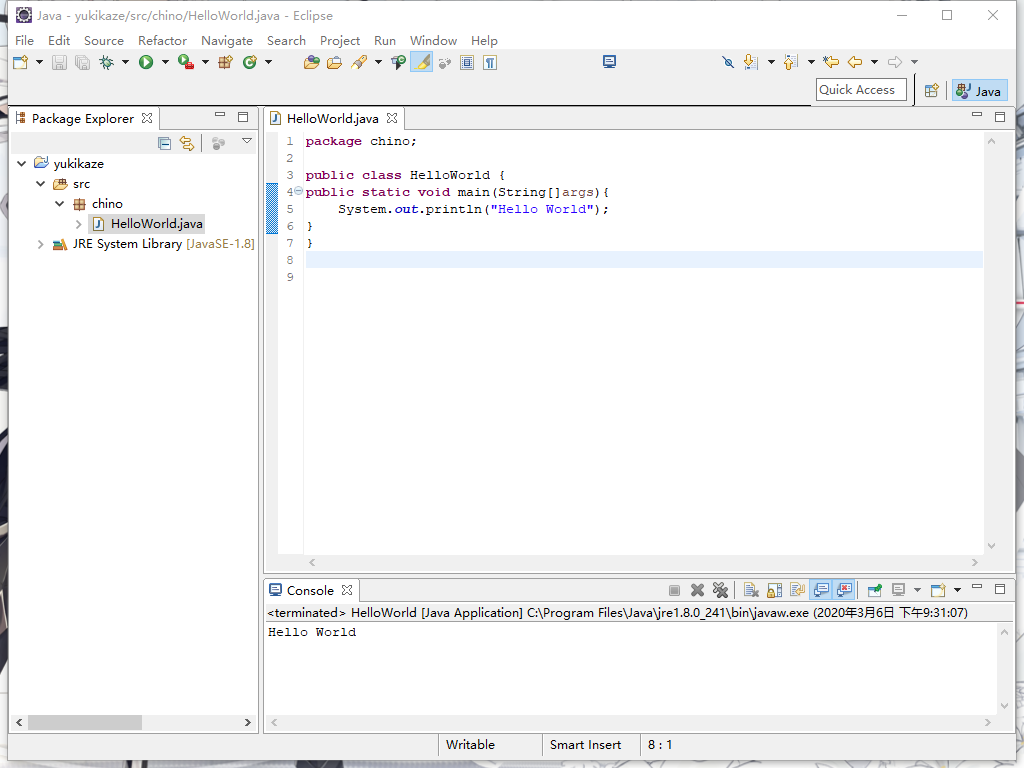Toggle Link with Editor in Package Explorer
The height and width of the screenshot is (768, 1024).
(187, 143)
